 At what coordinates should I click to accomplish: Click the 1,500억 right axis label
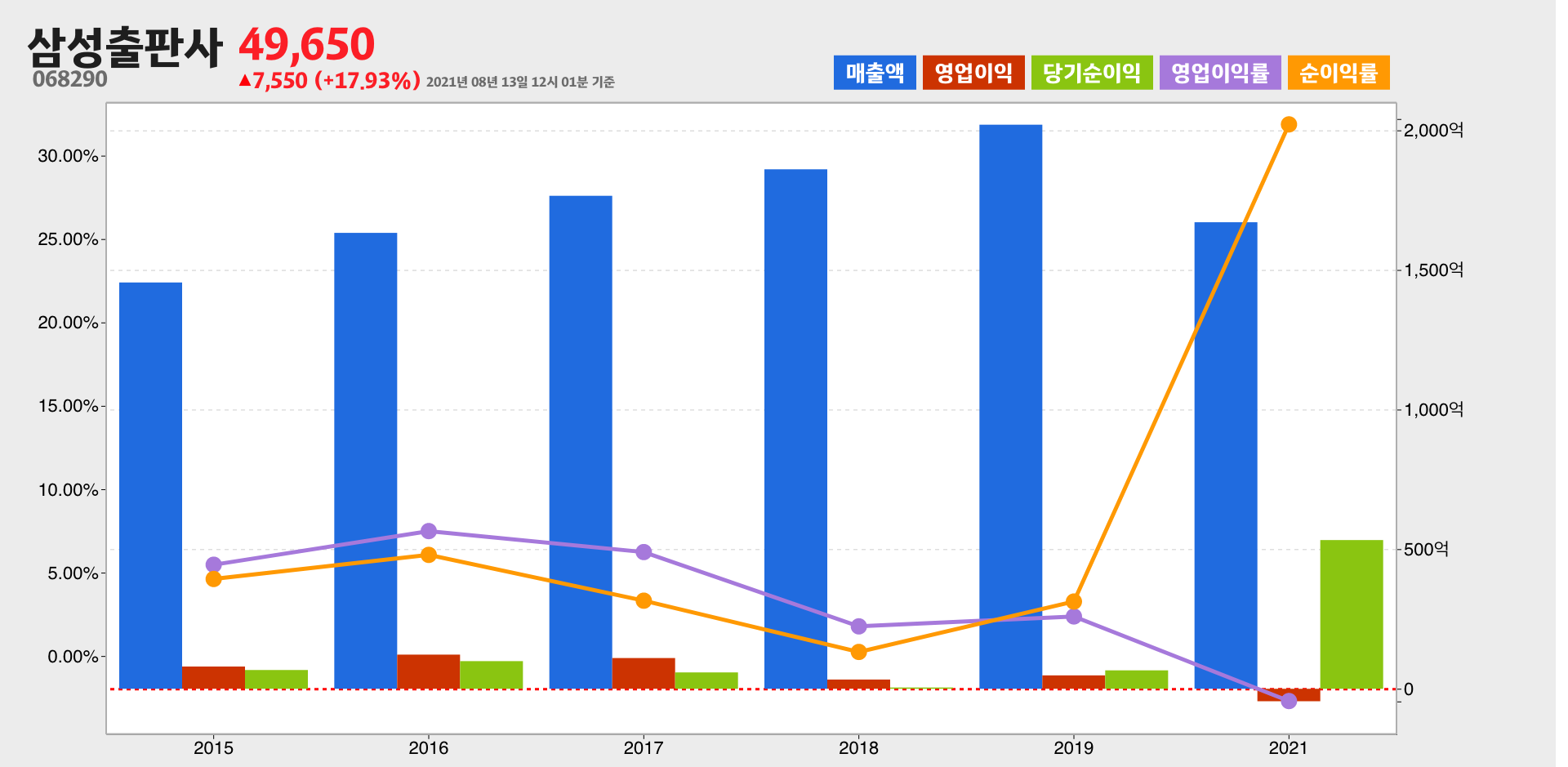tap(1433, 270)
